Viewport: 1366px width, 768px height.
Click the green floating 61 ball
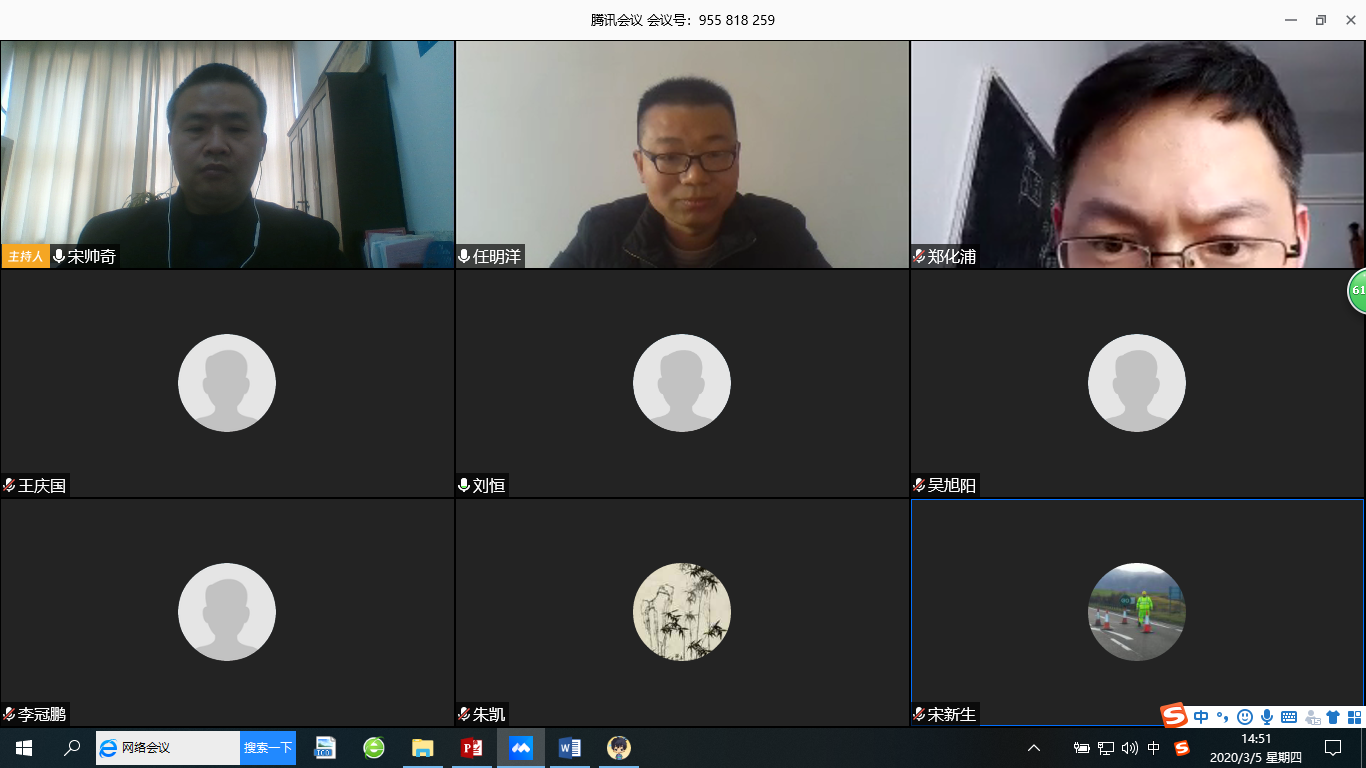tap(1357, 290)
